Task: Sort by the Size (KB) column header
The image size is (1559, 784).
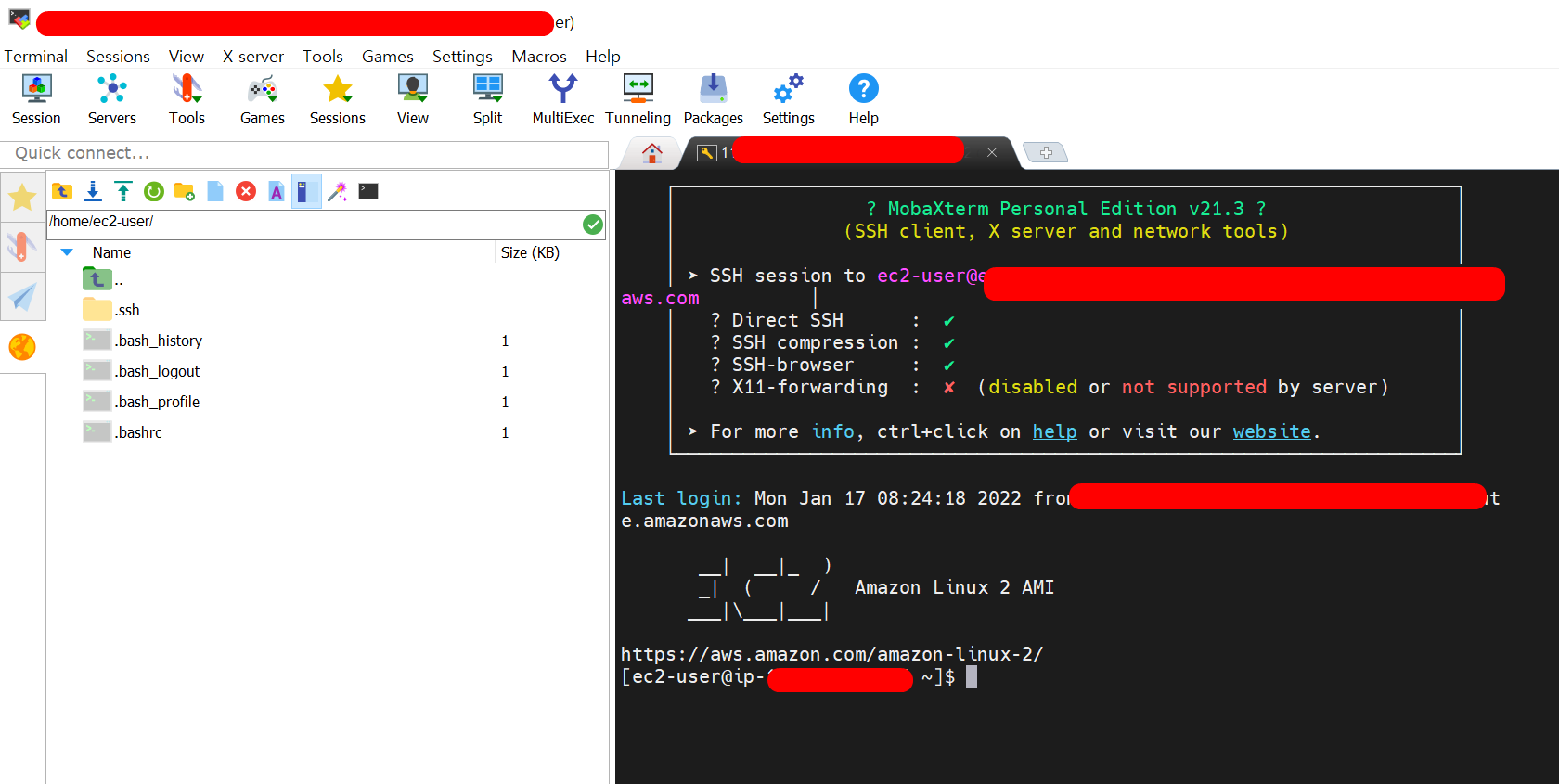Action: point(530,252)
